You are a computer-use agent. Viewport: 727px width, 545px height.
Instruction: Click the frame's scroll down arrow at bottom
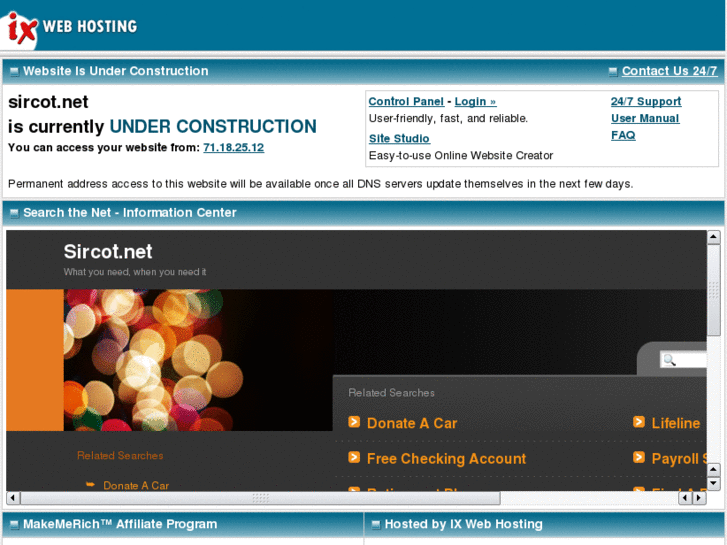click(x=714, y=484)
